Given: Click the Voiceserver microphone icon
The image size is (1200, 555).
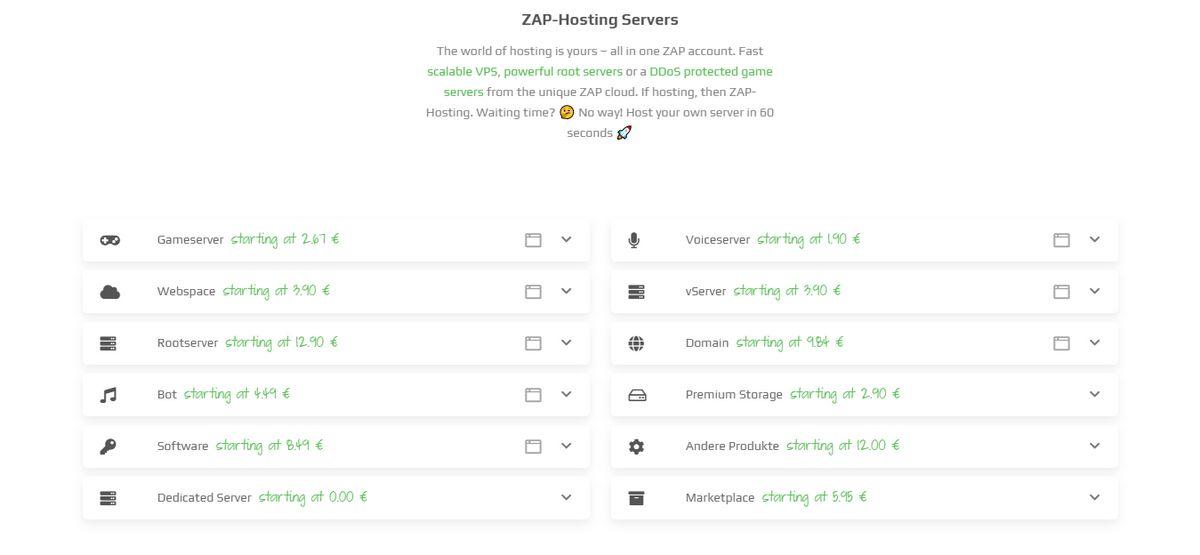Looking at the screenshot, I should click(634, 240).
